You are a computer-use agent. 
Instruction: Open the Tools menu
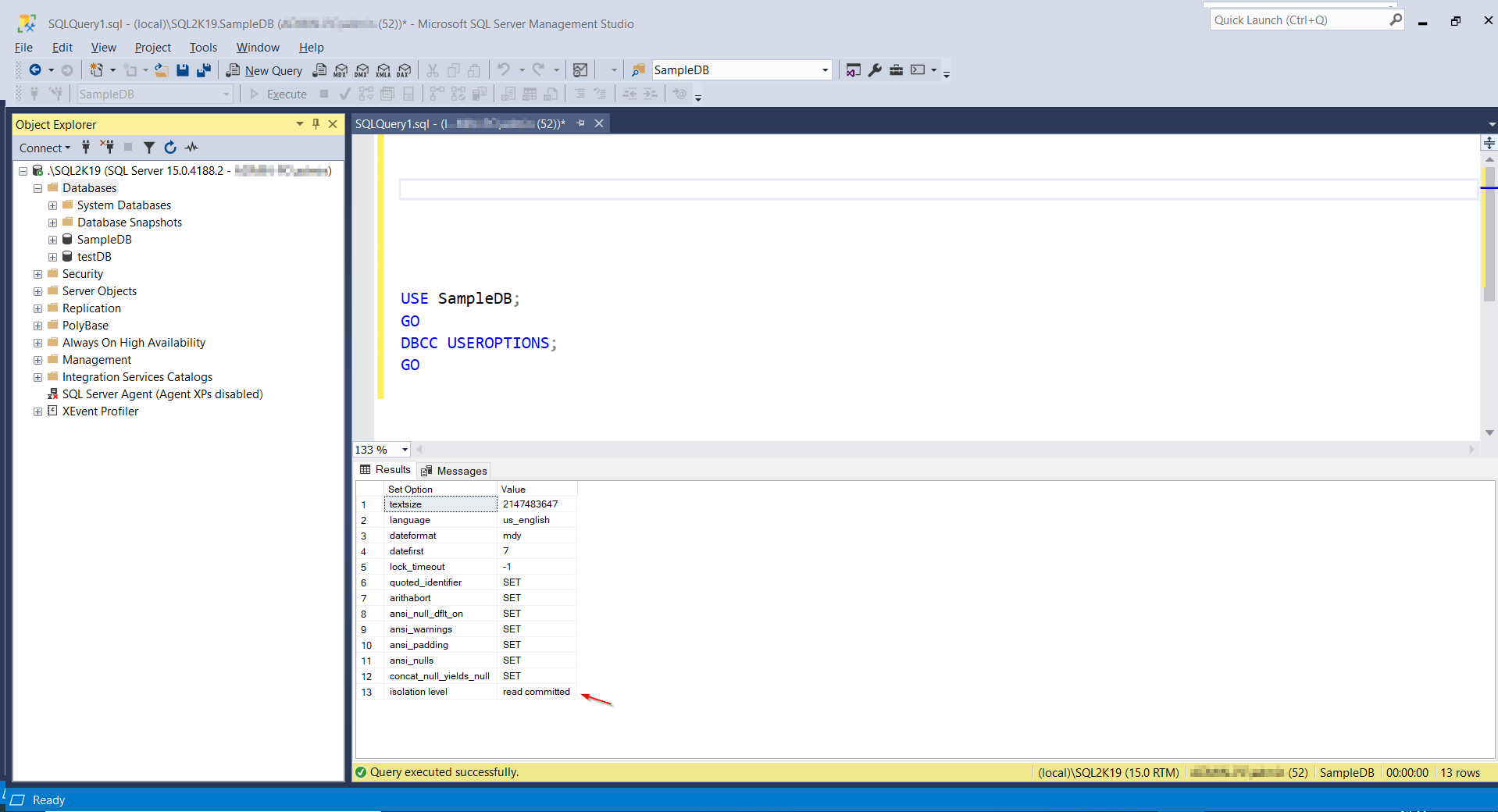coord(202,48)
